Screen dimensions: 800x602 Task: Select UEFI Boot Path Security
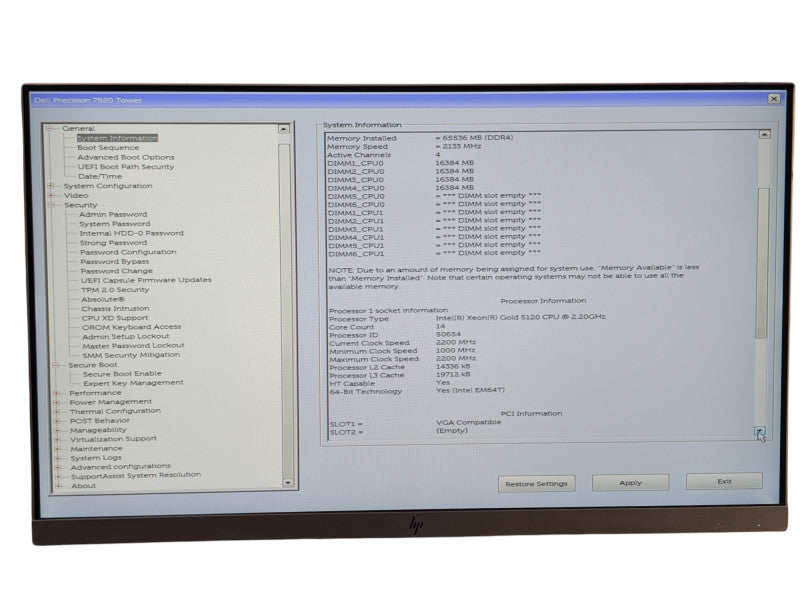pos(126,167)
